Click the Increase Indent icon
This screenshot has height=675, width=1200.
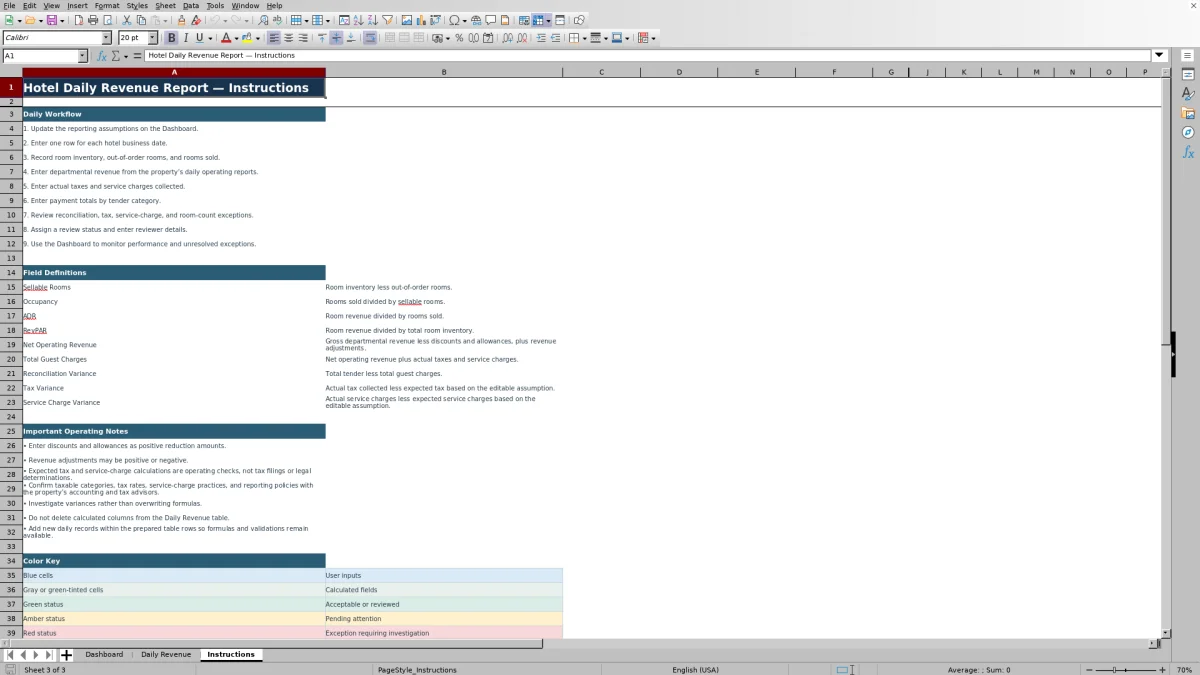point(540,38)
